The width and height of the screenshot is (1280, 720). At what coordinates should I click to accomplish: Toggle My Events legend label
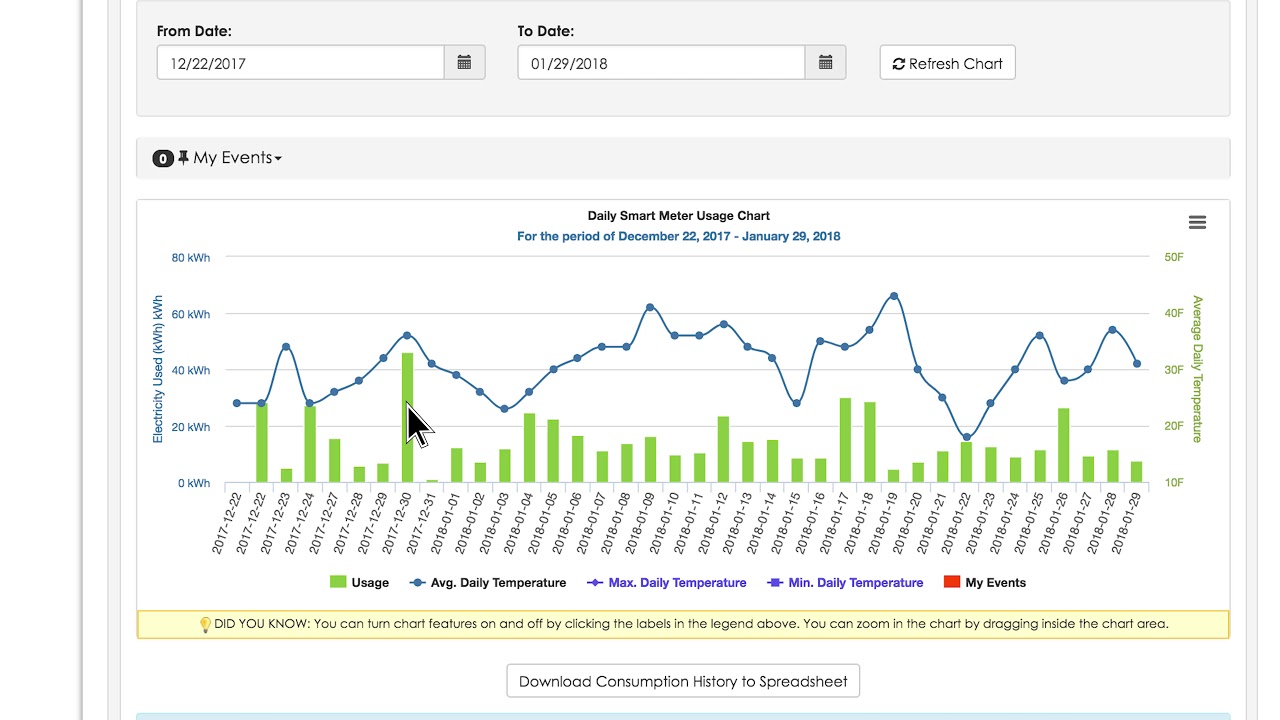tap(995, 582)
